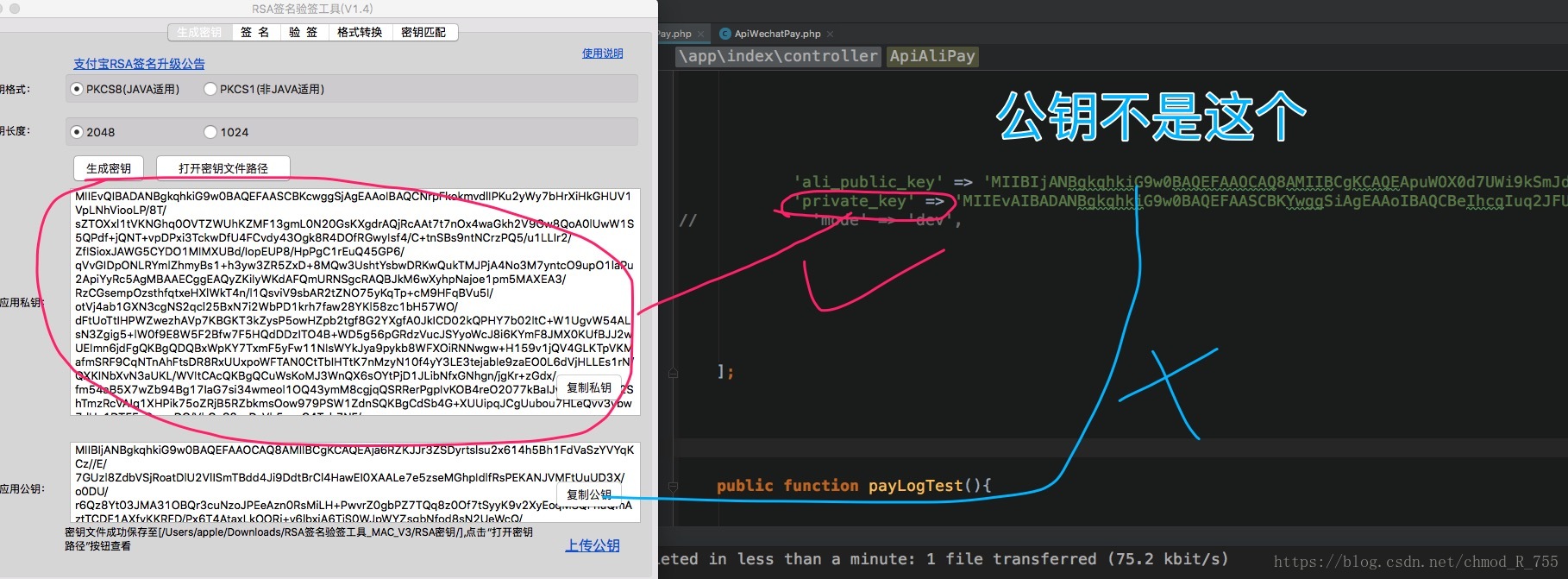The height and width of the screenshot is (579, 1568).
Task: Copy the public key with 复制公钥
Action: [589, 494]
